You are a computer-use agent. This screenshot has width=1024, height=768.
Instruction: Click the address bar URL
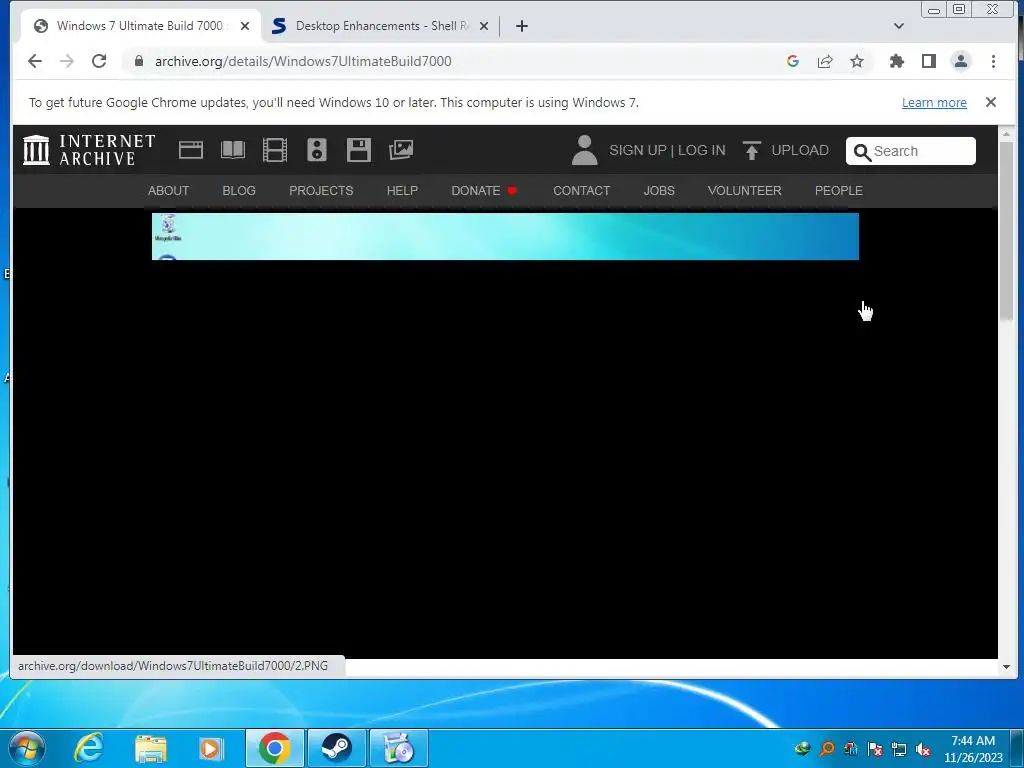pyautogui.click(x=303, y=61)
